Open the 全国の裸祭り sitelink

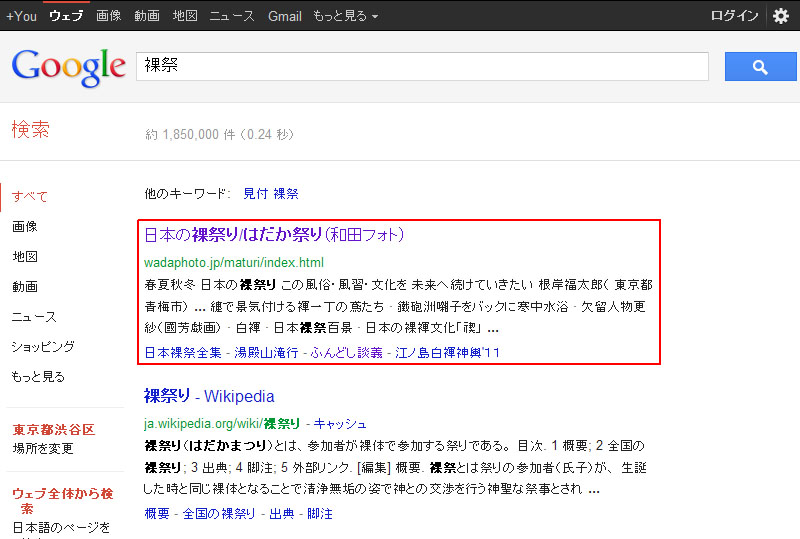click(219, 513)
